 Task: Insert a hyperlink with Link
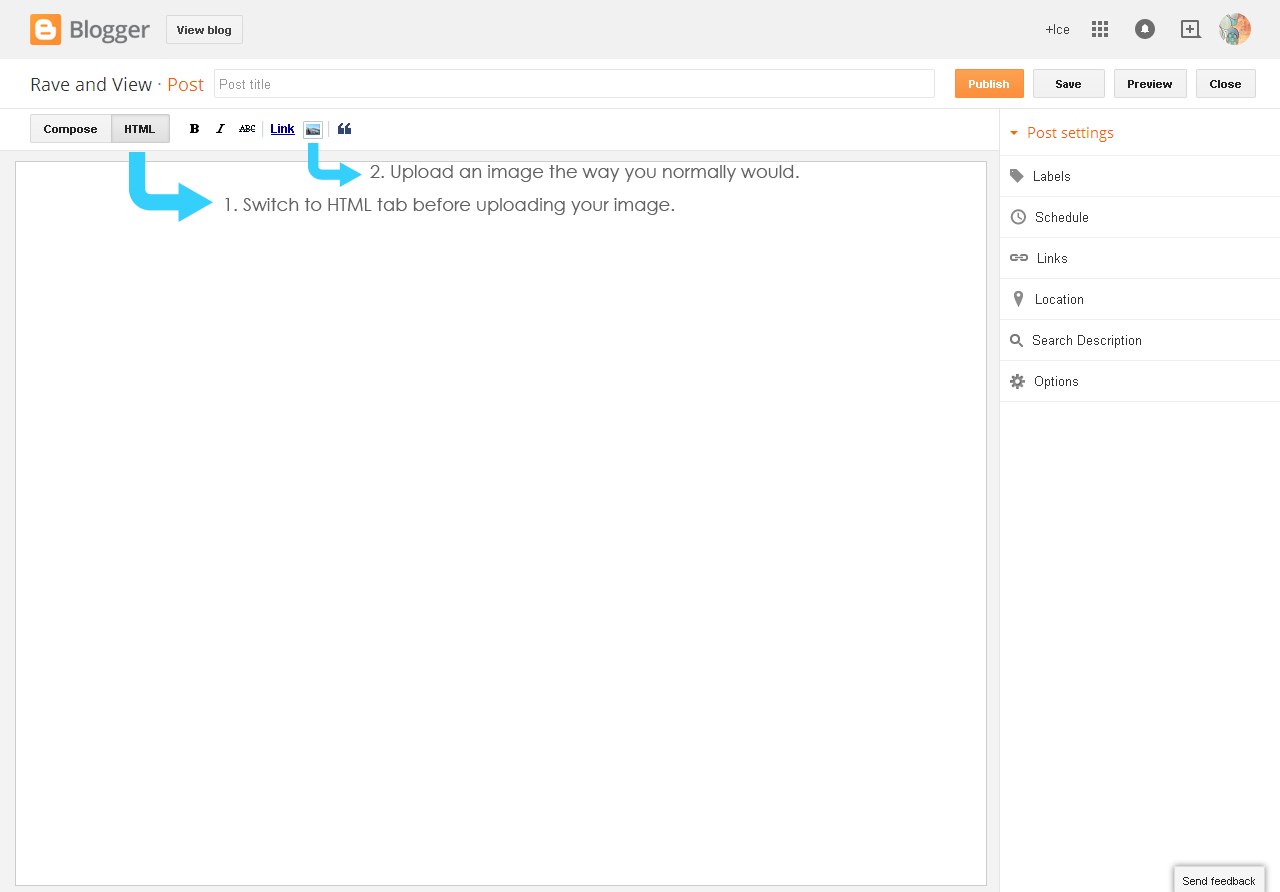pos(281,128)
